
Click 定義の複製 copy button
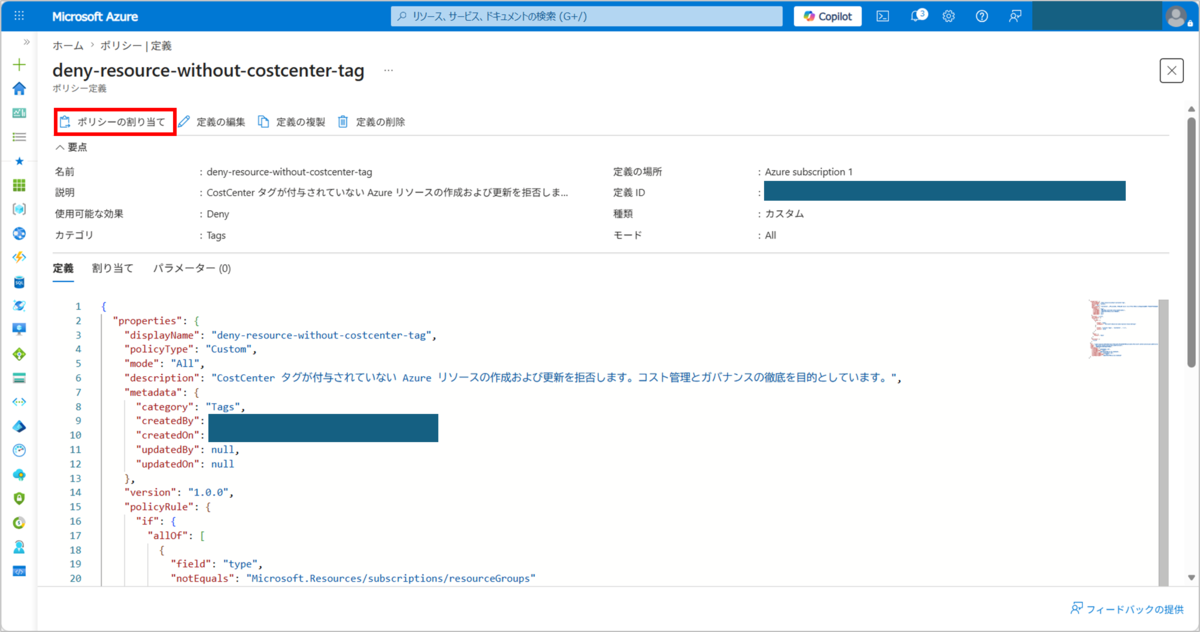[x=292, y=122]
